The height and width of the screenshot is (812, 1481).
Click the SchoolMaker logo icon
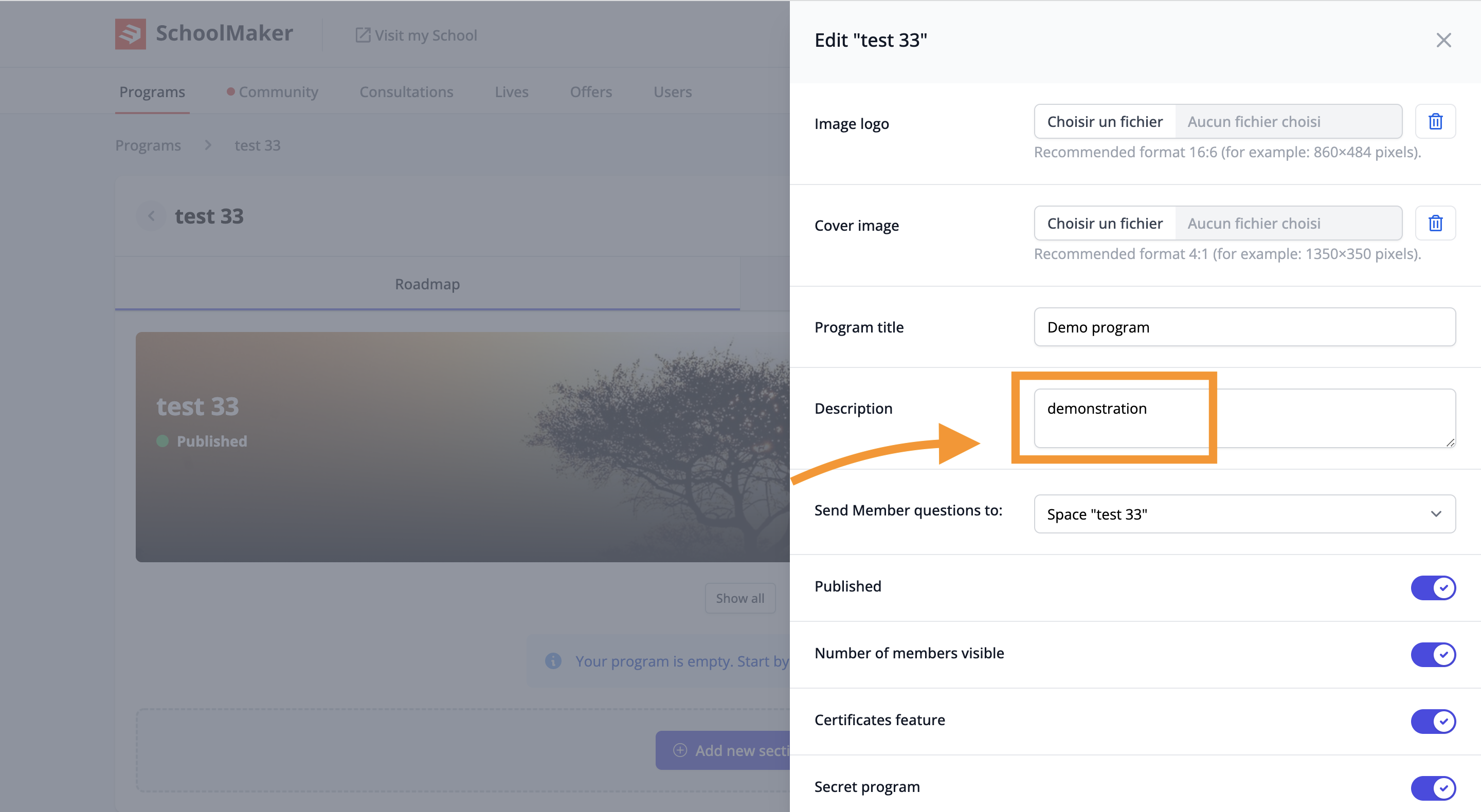(130, 34)
